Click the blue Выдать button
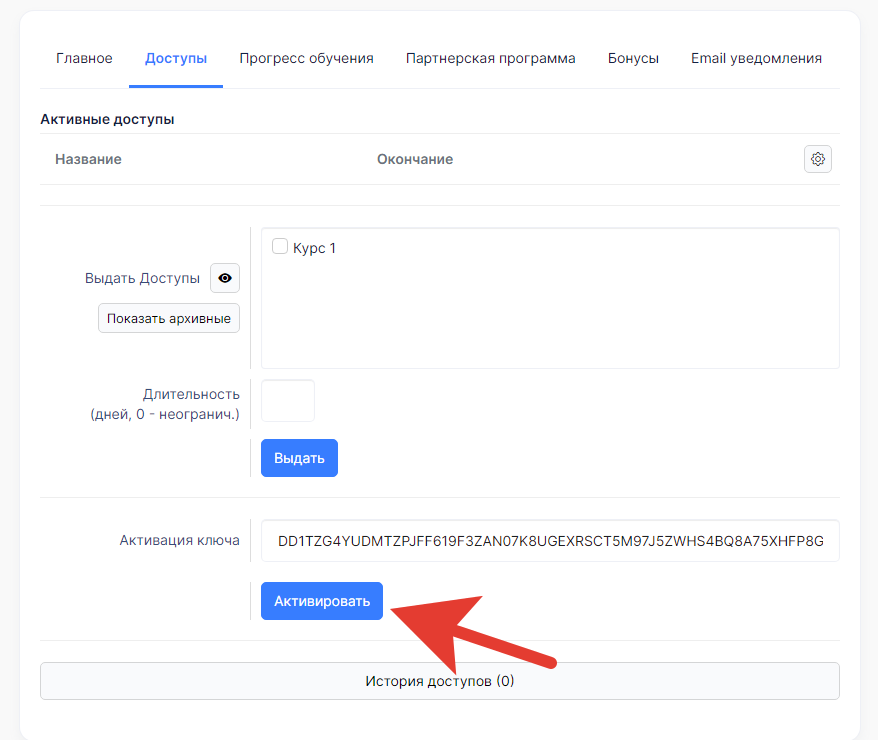Viewport: 878px width, 740px height. point(300,458)
